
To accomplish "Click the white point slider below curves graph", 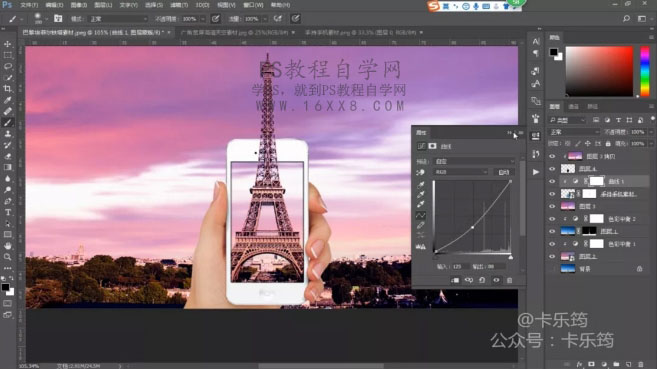I will (x=510, y=257).
